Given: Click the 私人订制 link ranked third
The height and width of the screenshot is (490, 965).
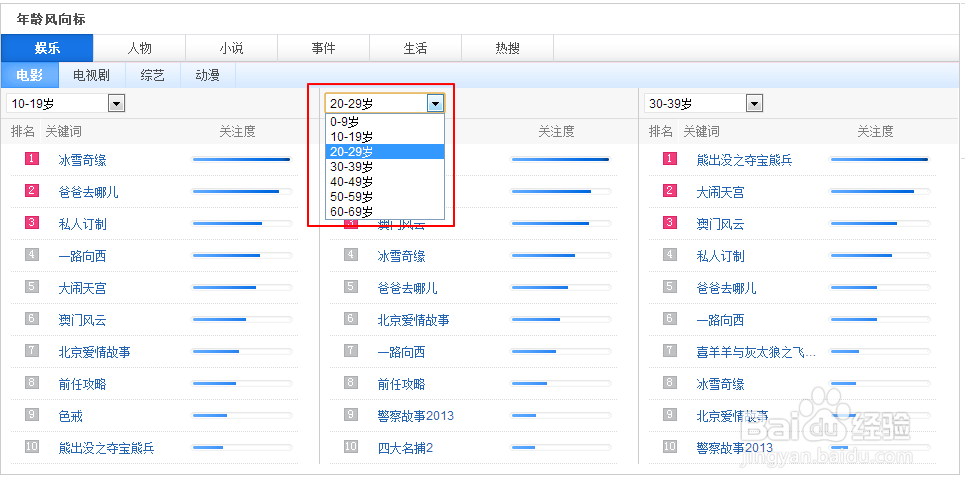Looking at the screenshot, I should 82,224.
